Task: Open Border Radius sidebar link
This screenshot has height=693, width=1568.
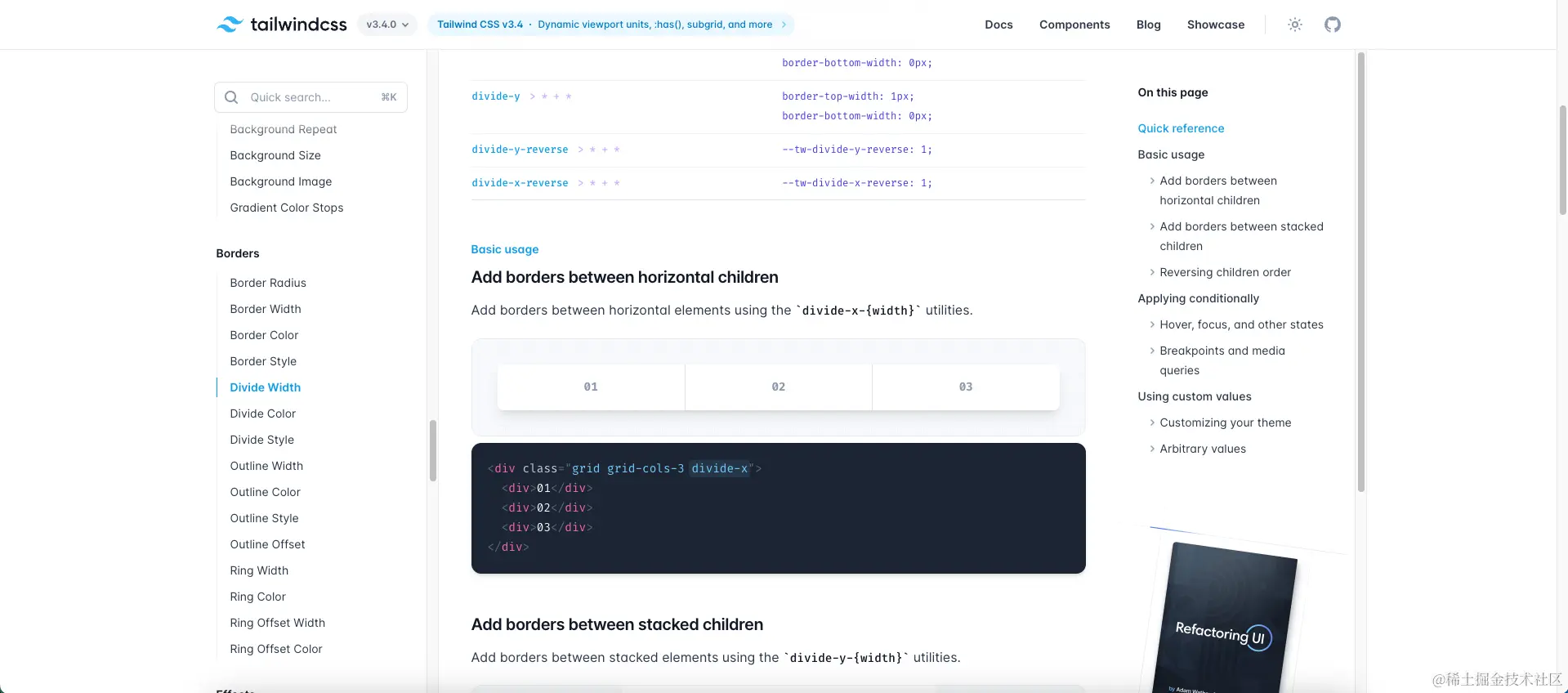Action: coord(268,283)
